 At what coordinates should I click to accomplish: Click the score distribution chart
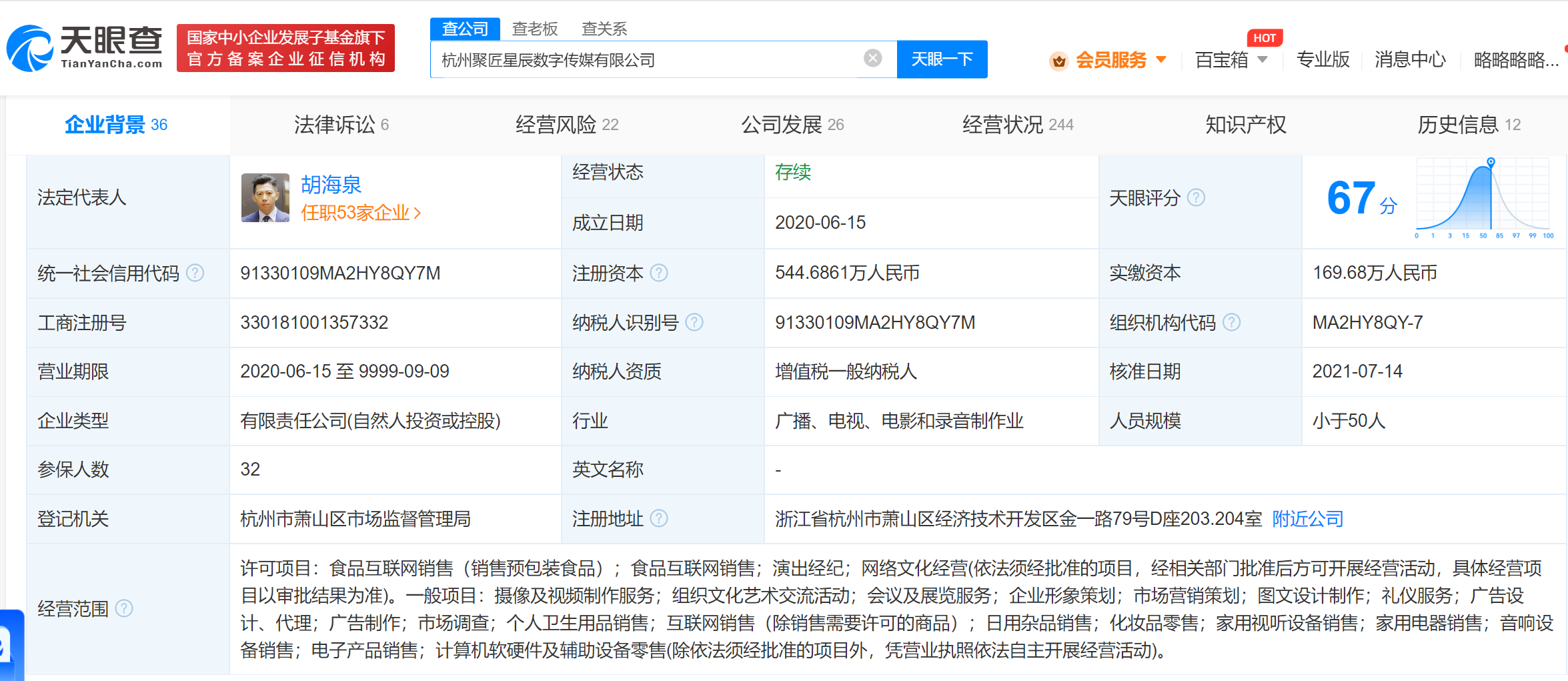point(1485,198)
